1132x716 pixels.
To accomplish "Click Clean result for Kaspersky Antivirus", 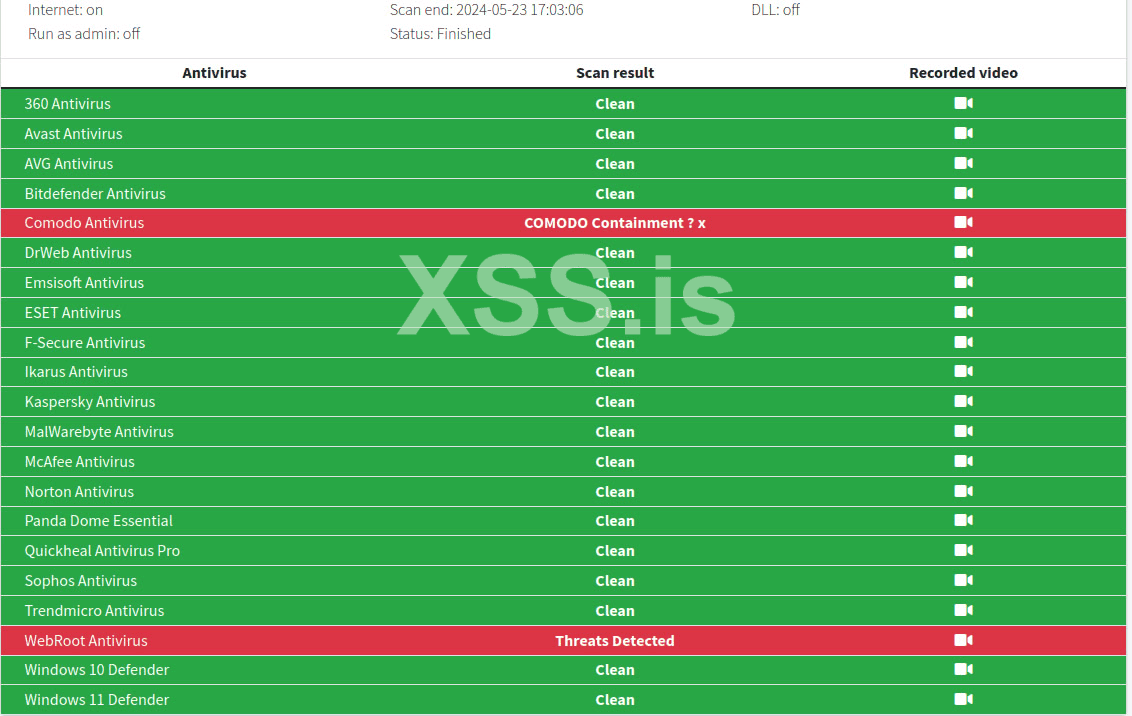I will 615,402.
